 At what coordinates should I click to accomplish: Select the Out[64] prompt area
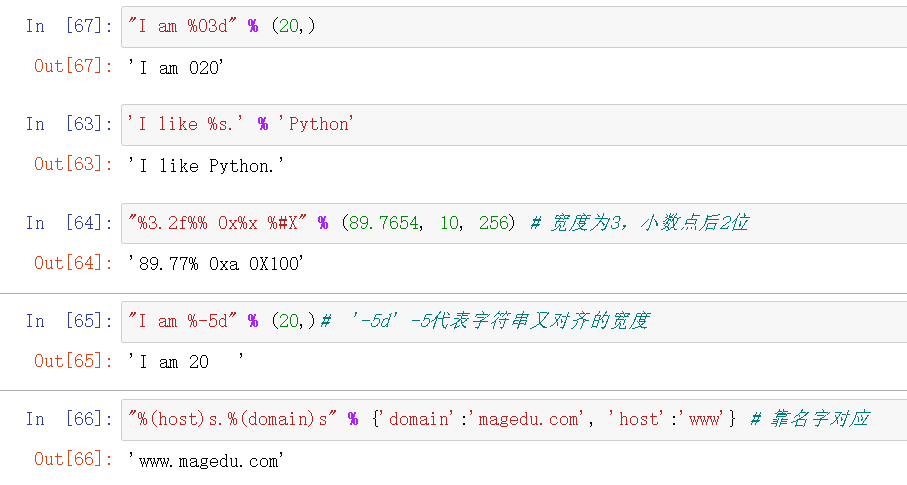click(x=73, y=263)
